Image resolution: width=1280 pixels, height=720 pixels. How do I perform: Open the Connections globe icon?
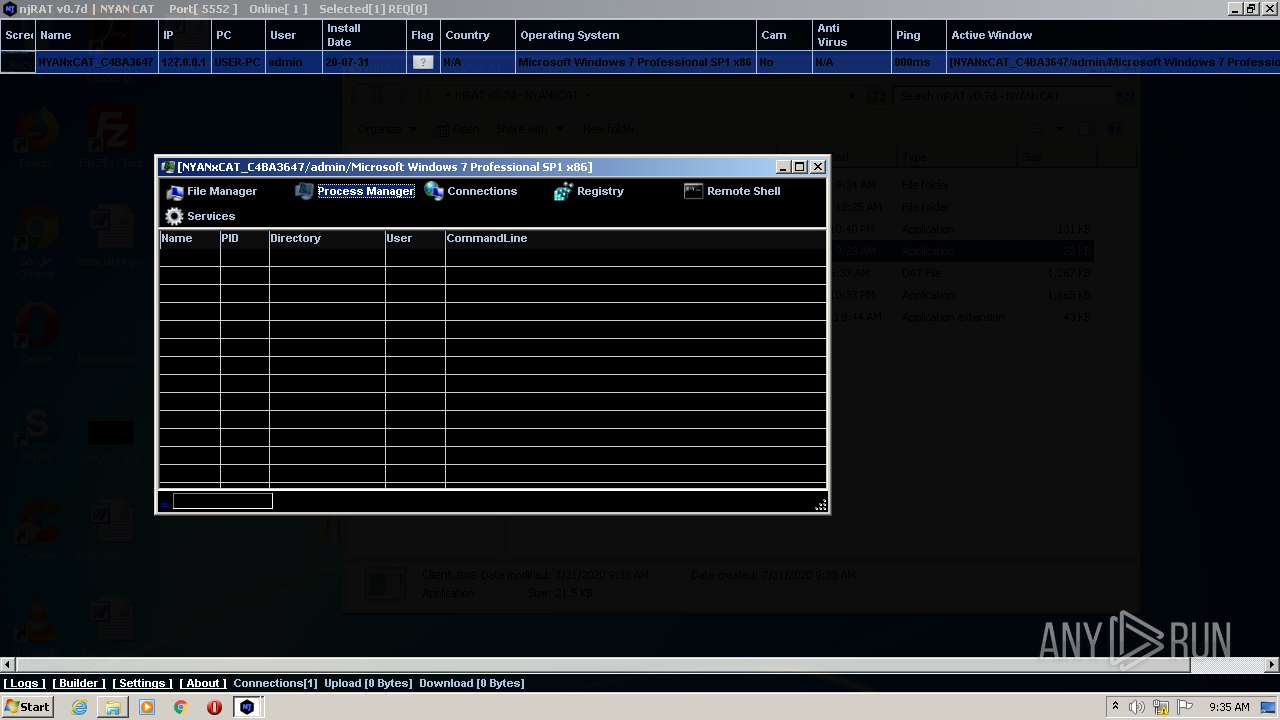(434, 191)
